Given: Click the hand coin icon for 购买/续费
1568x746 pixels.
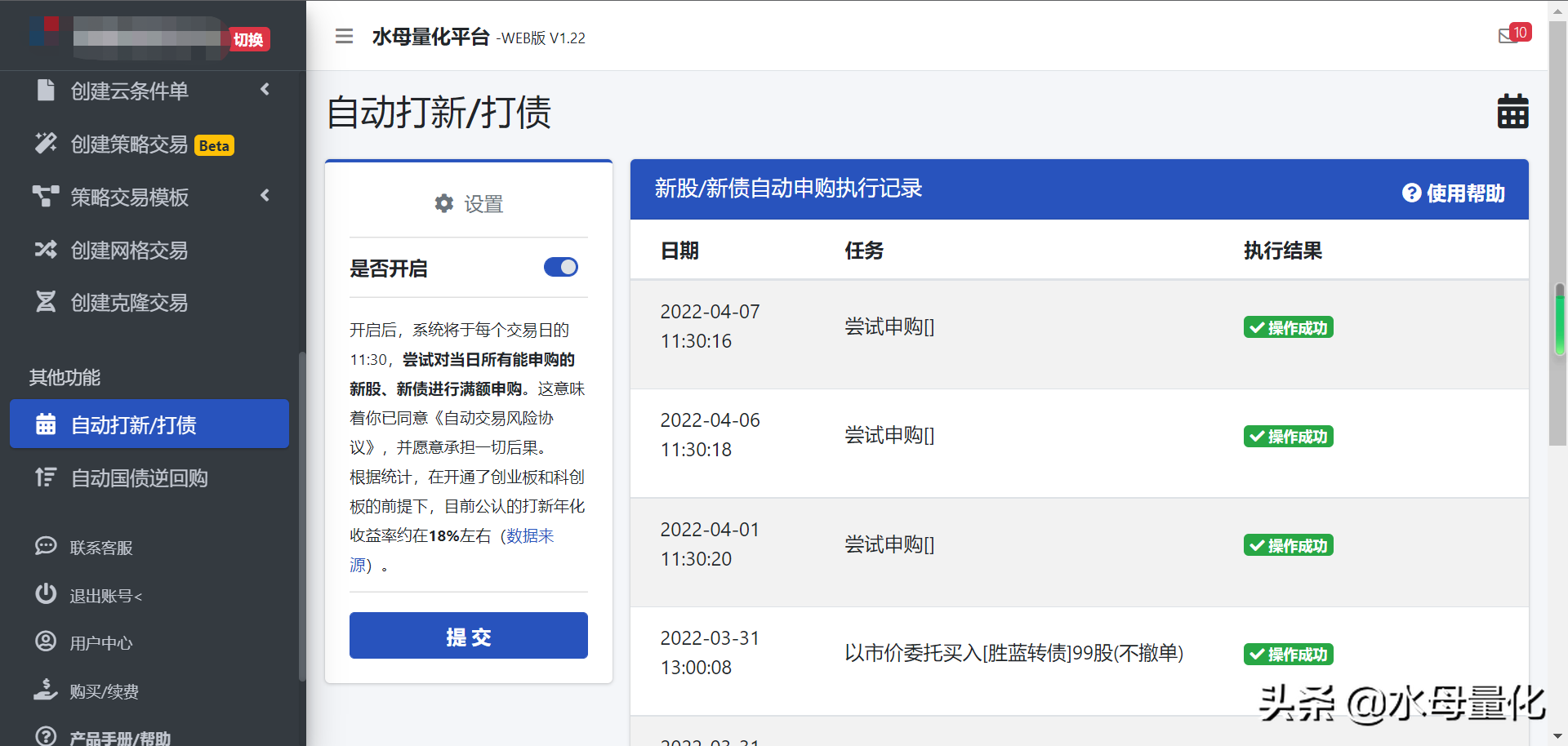Looking at the screenshot, I should point(46,690).
